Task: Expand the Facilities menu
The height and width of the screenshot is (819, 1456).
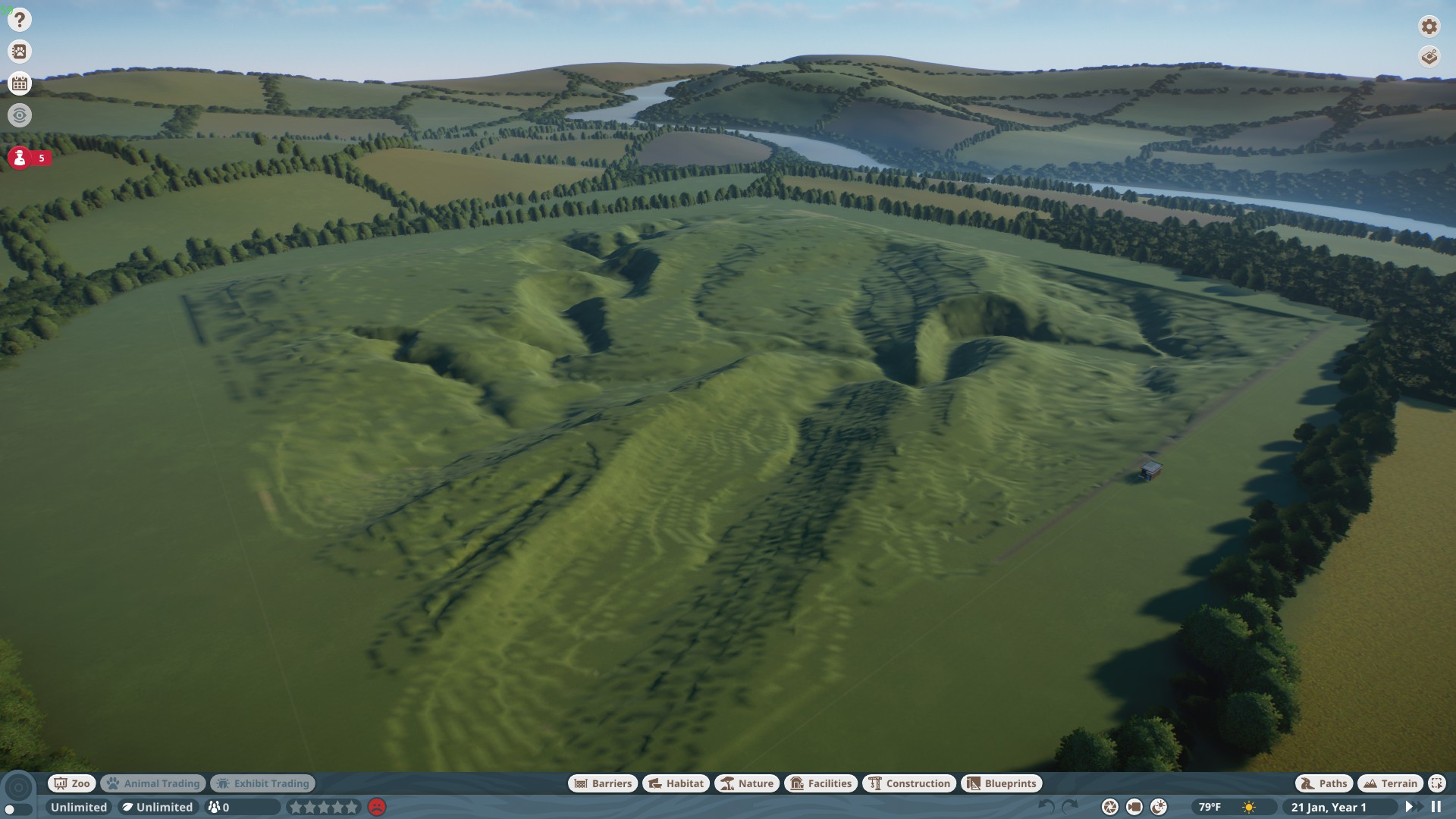Action: point(821,783)
